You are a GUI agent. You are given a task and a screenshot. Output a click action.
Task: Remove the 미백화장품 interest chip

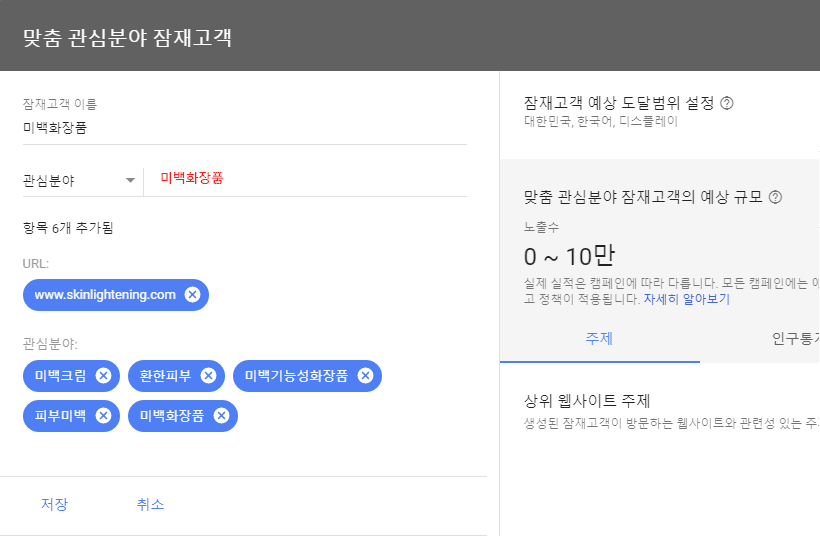pos(221,416)
